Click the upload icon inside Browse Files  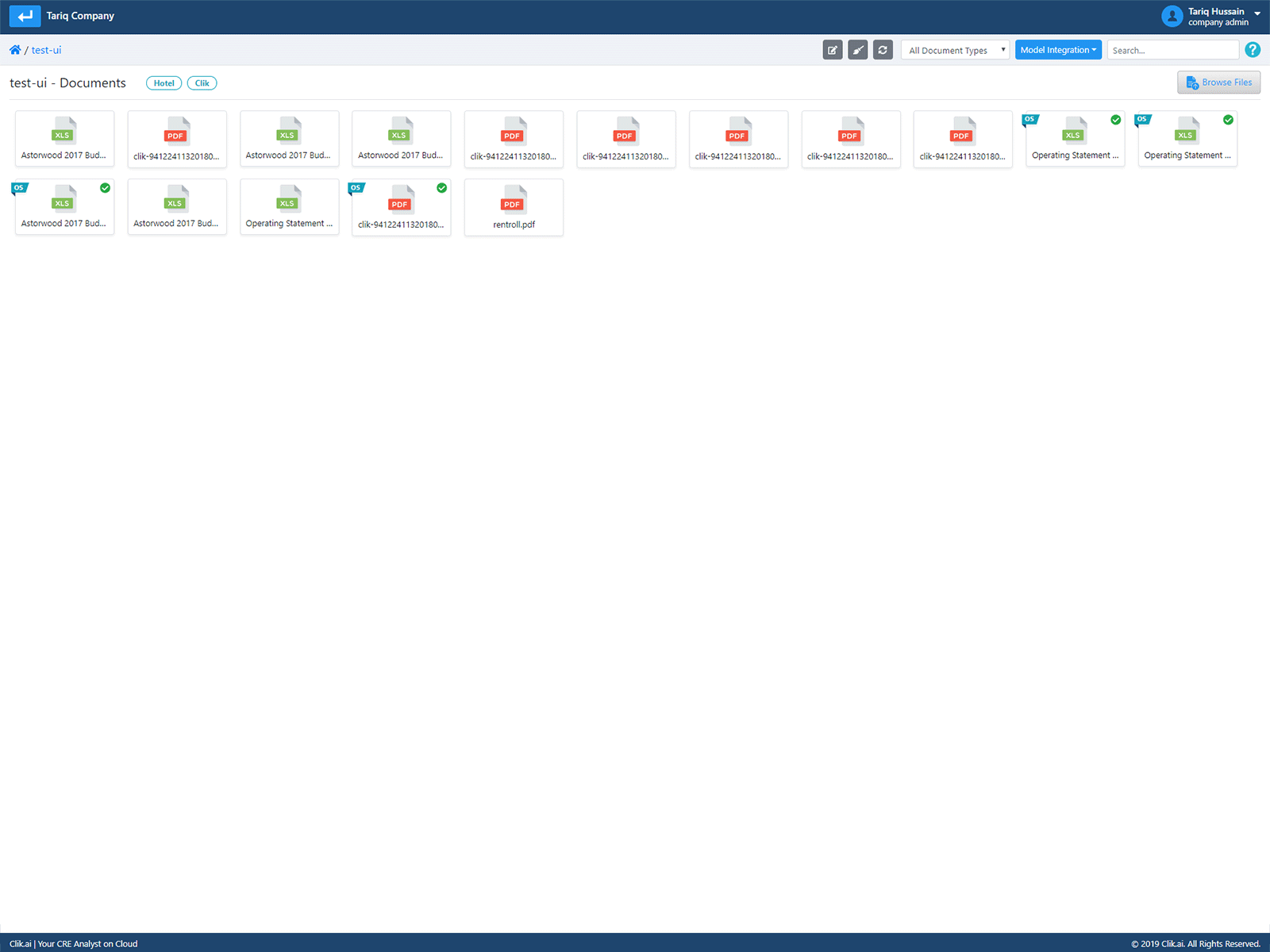point(1191,82)
